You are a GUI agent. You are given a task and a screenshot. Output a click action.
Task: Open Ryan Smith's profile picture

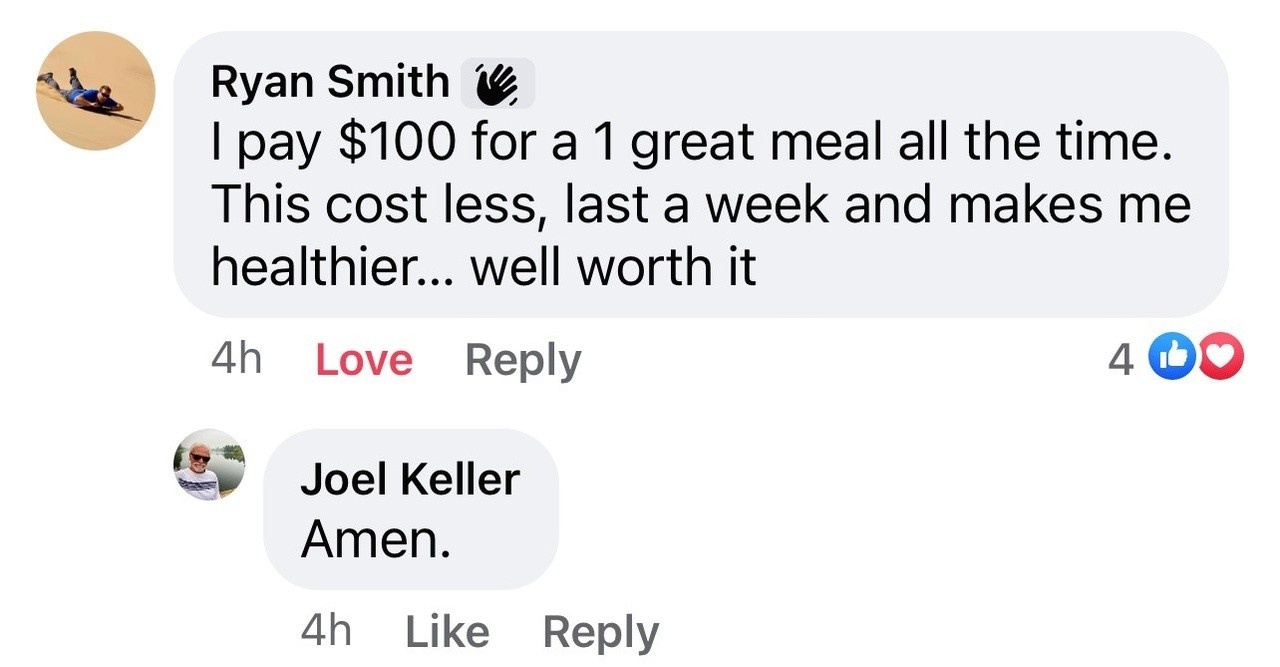pyautogui.click(x=95, y=90)
